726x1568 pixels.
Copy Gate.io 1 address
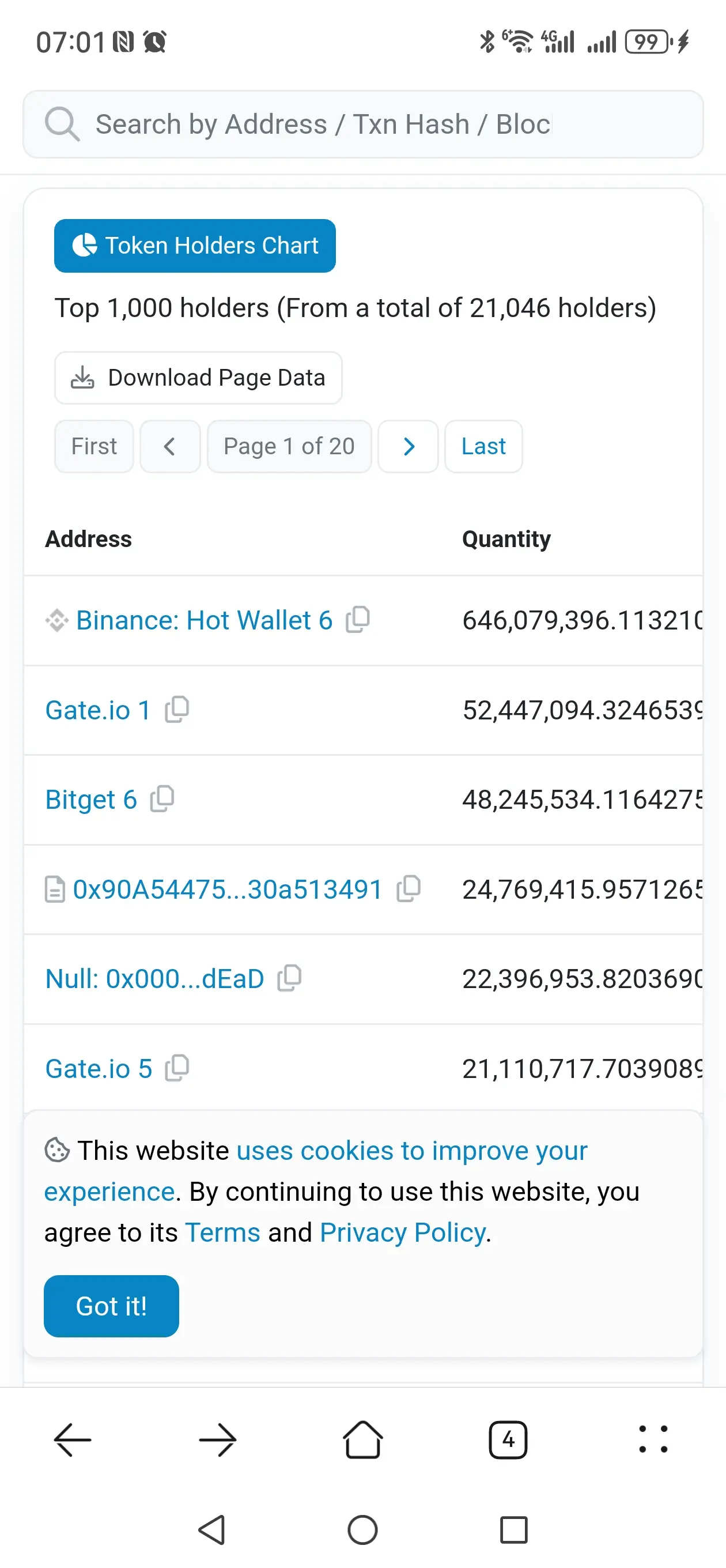177,709
